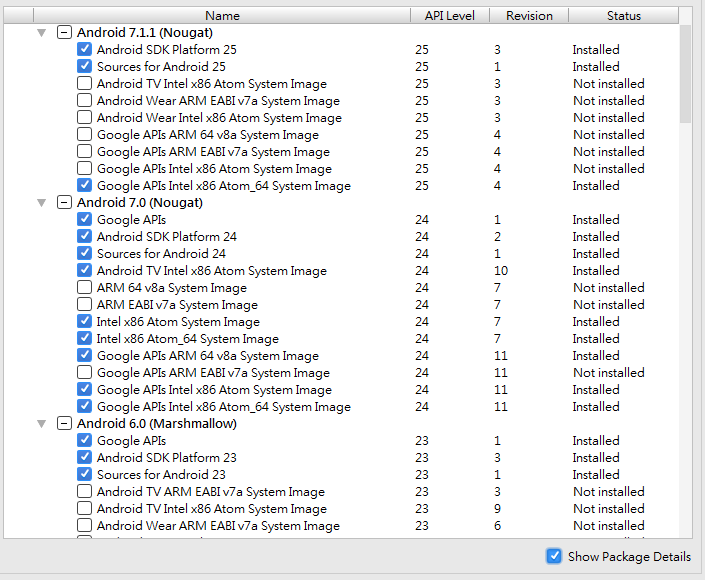The width and height of the screenshot is (705, 580).
Task: Click revision '9' of Android TV Intel x86 Atom API 23
Action: 497,509
